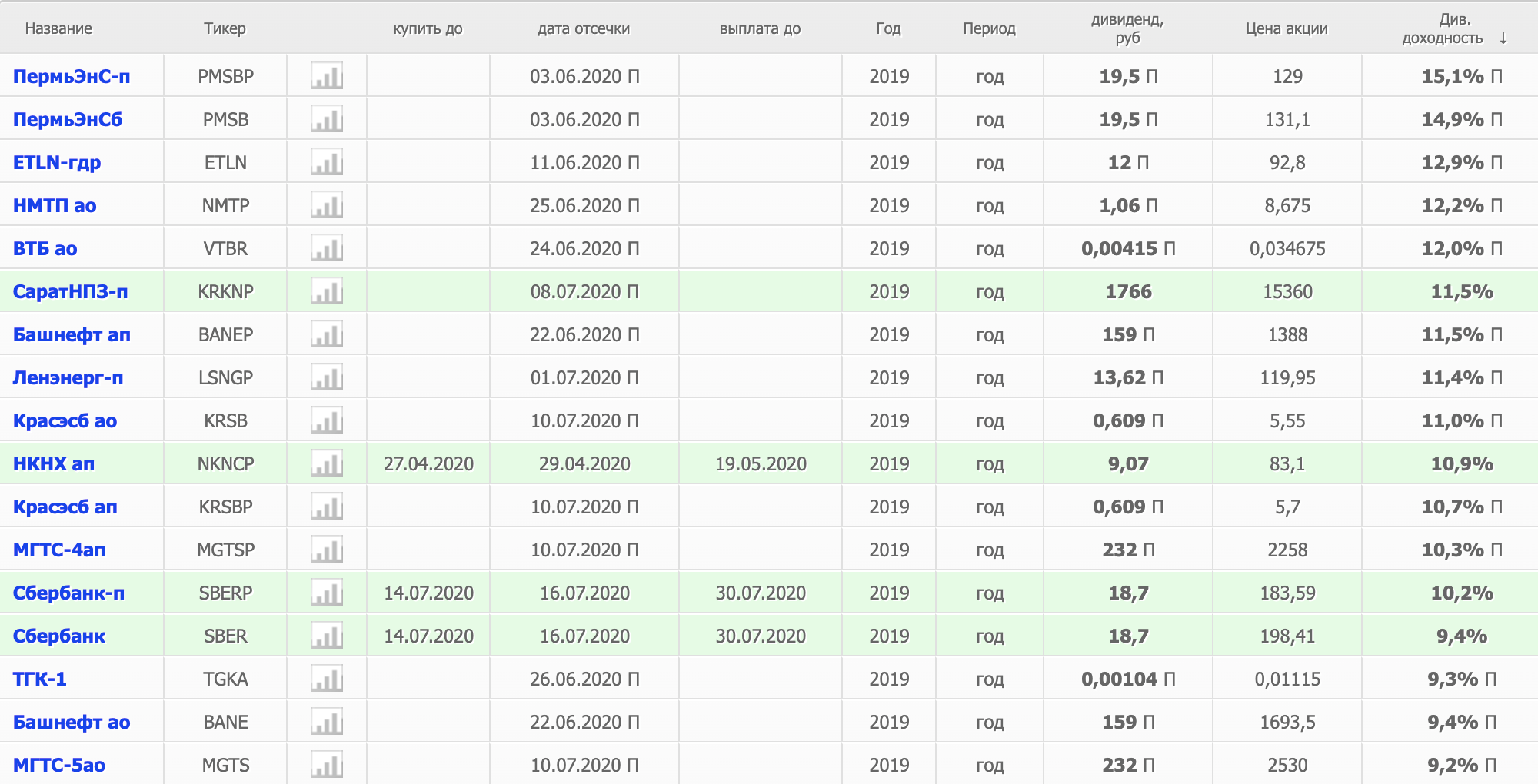
Task: Open the Башнефт ап stock link
Action: pyautogui.click(x=72, y=334)
